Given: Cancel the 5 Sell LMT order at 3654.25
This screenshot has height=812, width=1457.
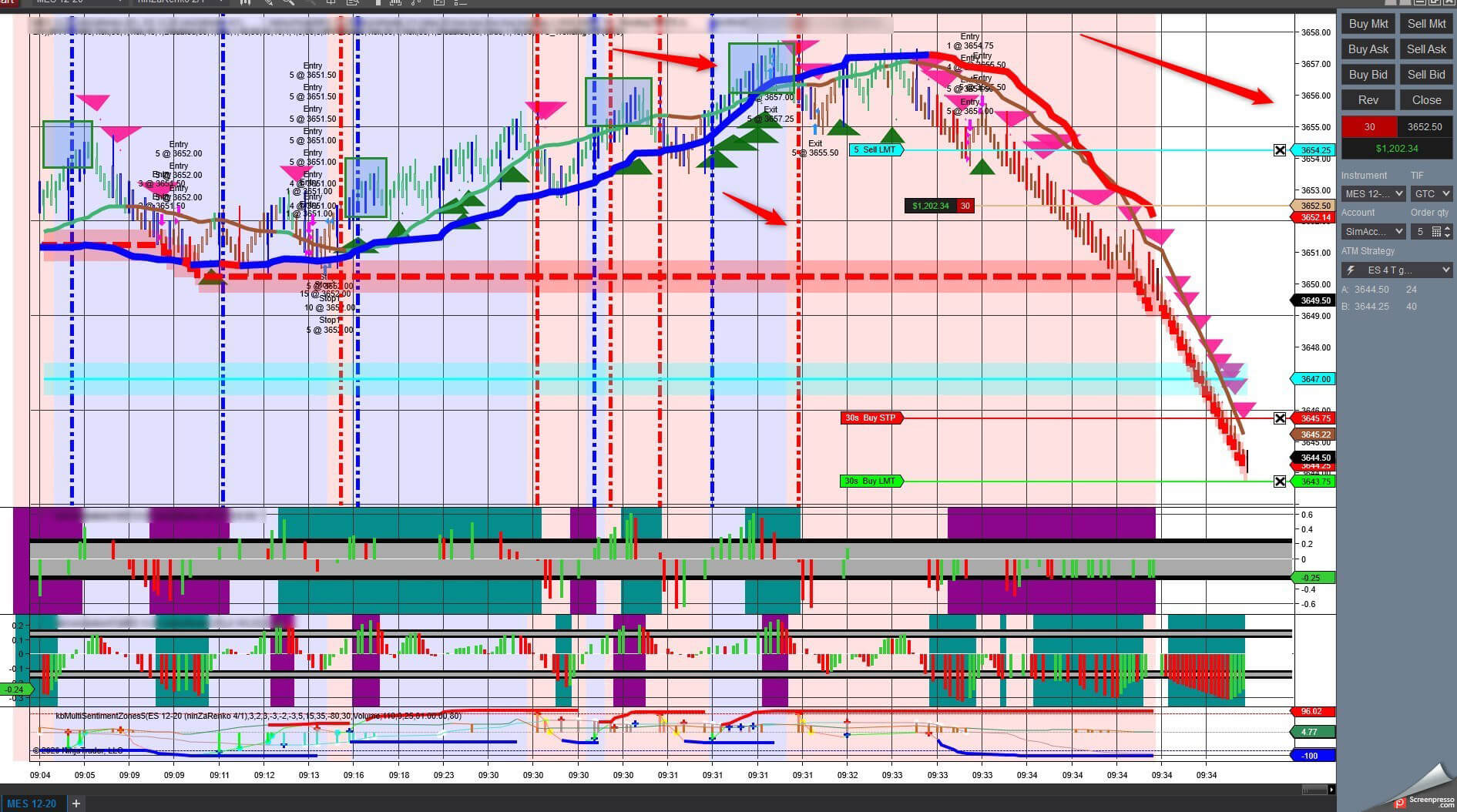Looking at the screenshot, I should coord(1280,150).
